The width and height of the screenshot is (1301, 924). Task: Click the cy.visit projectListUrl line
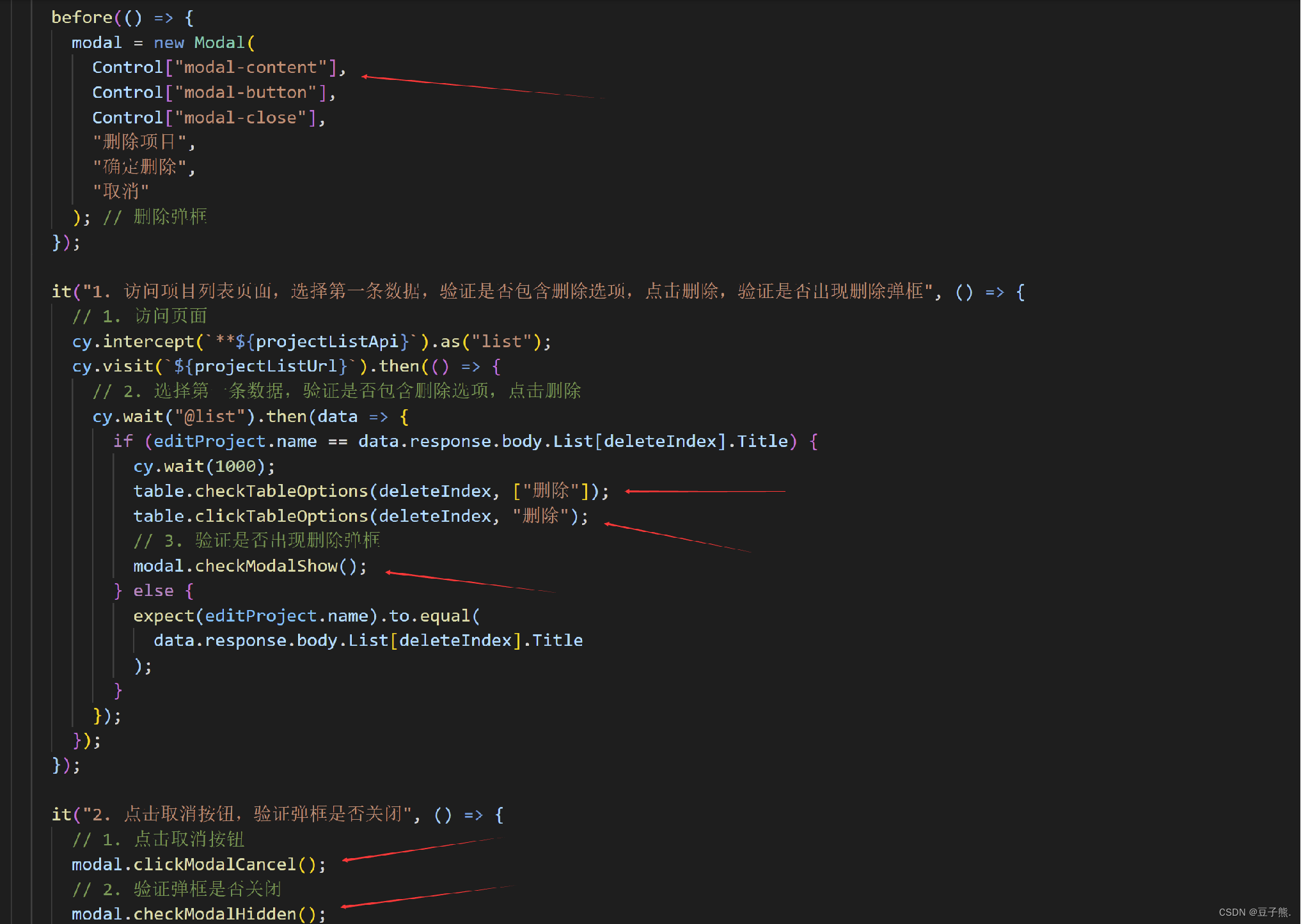point(286,366)
